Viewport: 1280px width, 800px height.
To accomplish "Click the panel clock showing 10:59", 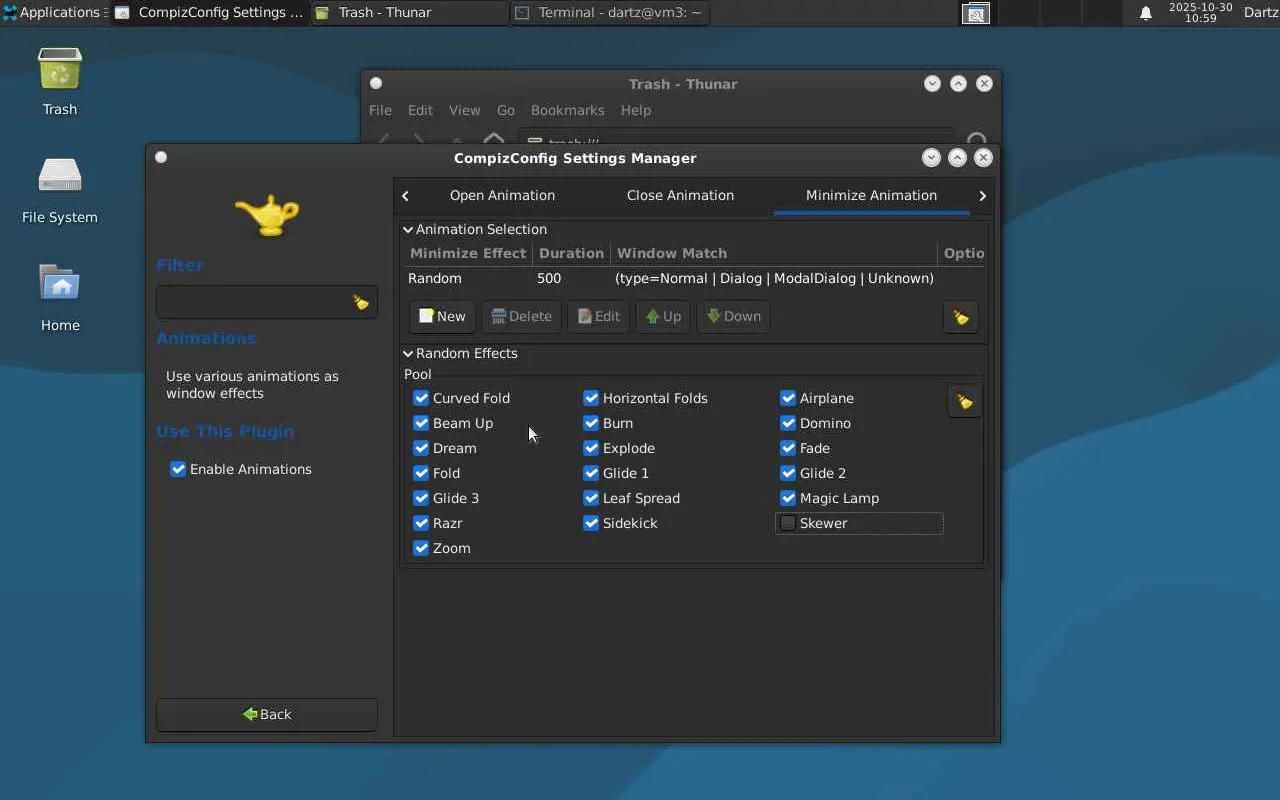I will click(1200, 13).
